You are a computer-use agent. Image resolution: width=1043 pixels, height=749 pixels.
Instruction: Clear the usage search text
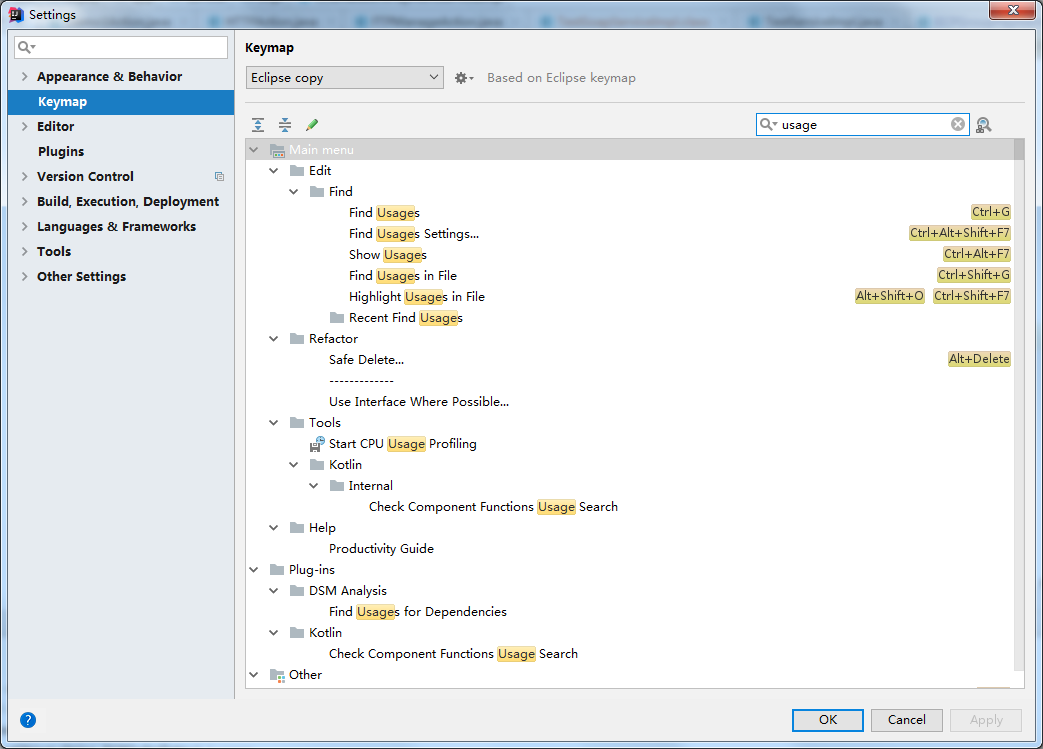[958, 124]
